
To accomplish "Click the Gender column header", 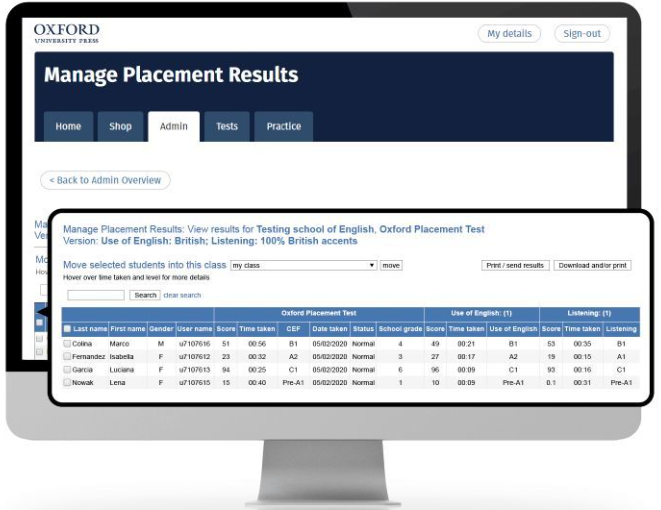I will pyautogui.click(x=161, y=329).
